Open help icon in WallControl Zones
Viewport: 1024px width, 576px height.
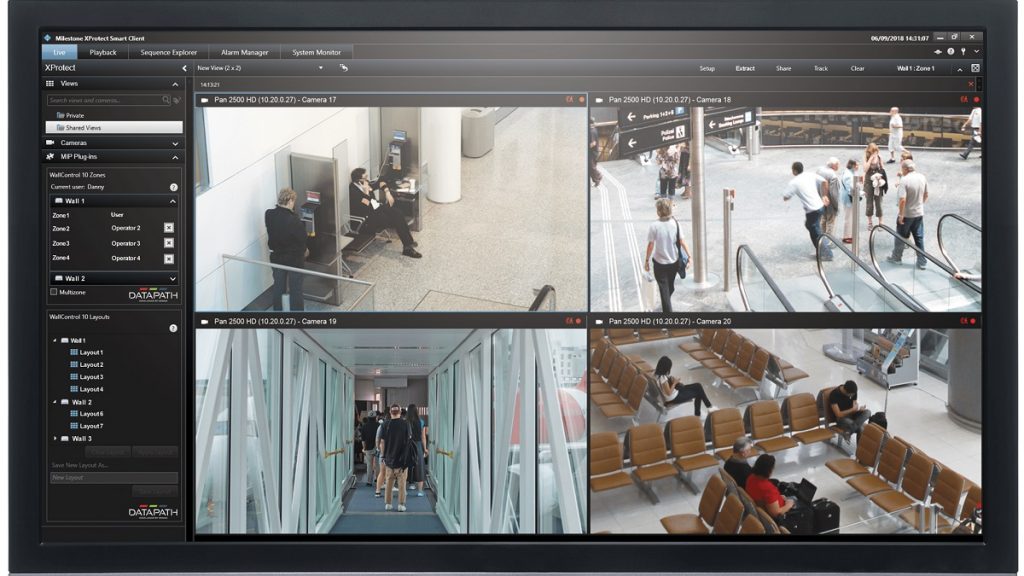click(x=174, y=187)
